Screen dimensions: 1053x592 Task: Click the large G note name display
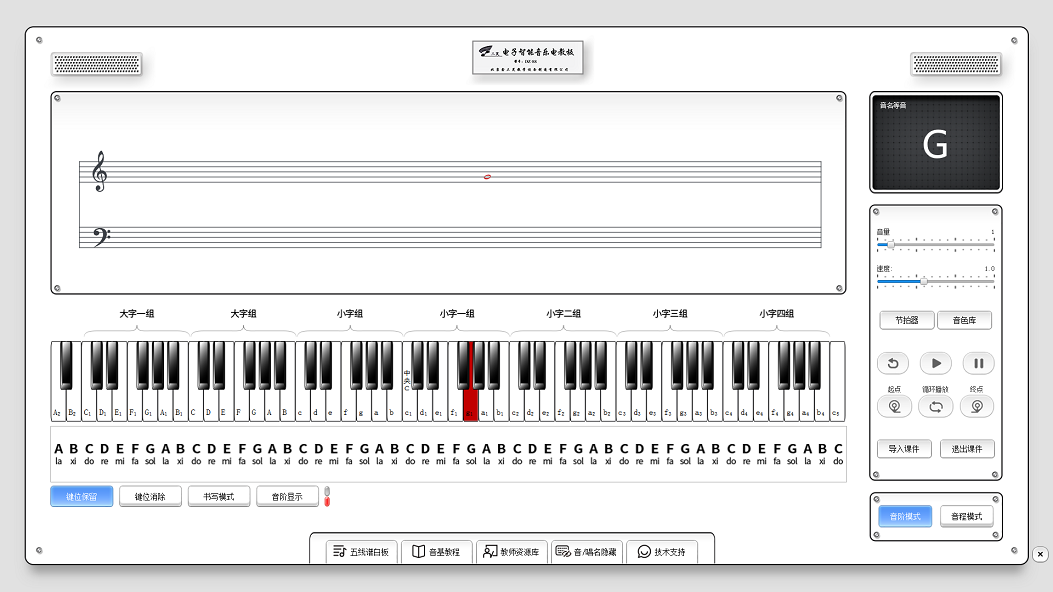point(935,144)
